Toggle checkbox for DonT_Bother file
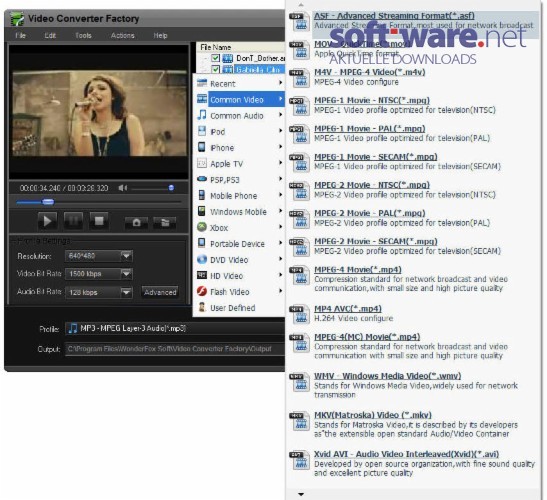547x500 pixels. [x=216, y=58]
